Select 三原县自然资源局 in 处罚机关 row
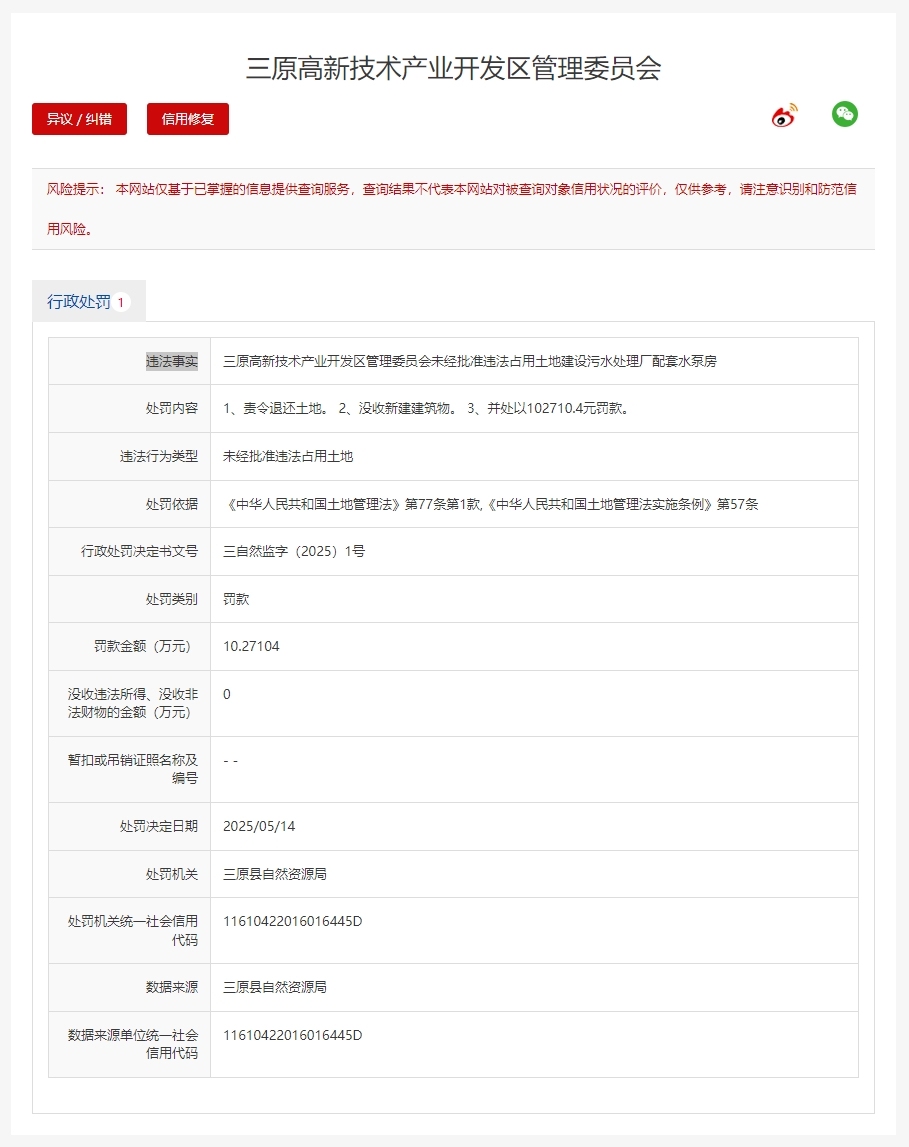The image size is (909, 1147). point(275,874)
